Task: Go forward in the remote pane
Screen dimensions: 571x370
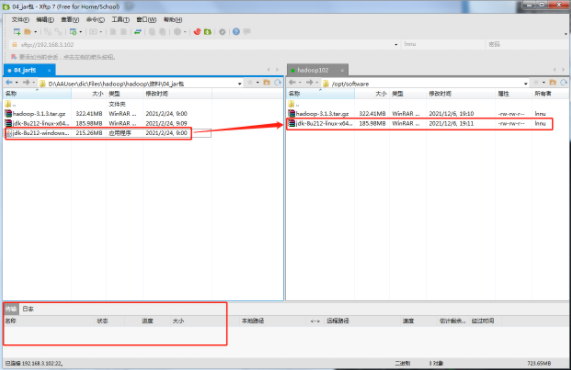Action: pyautogui.click(x=309, y=83)
